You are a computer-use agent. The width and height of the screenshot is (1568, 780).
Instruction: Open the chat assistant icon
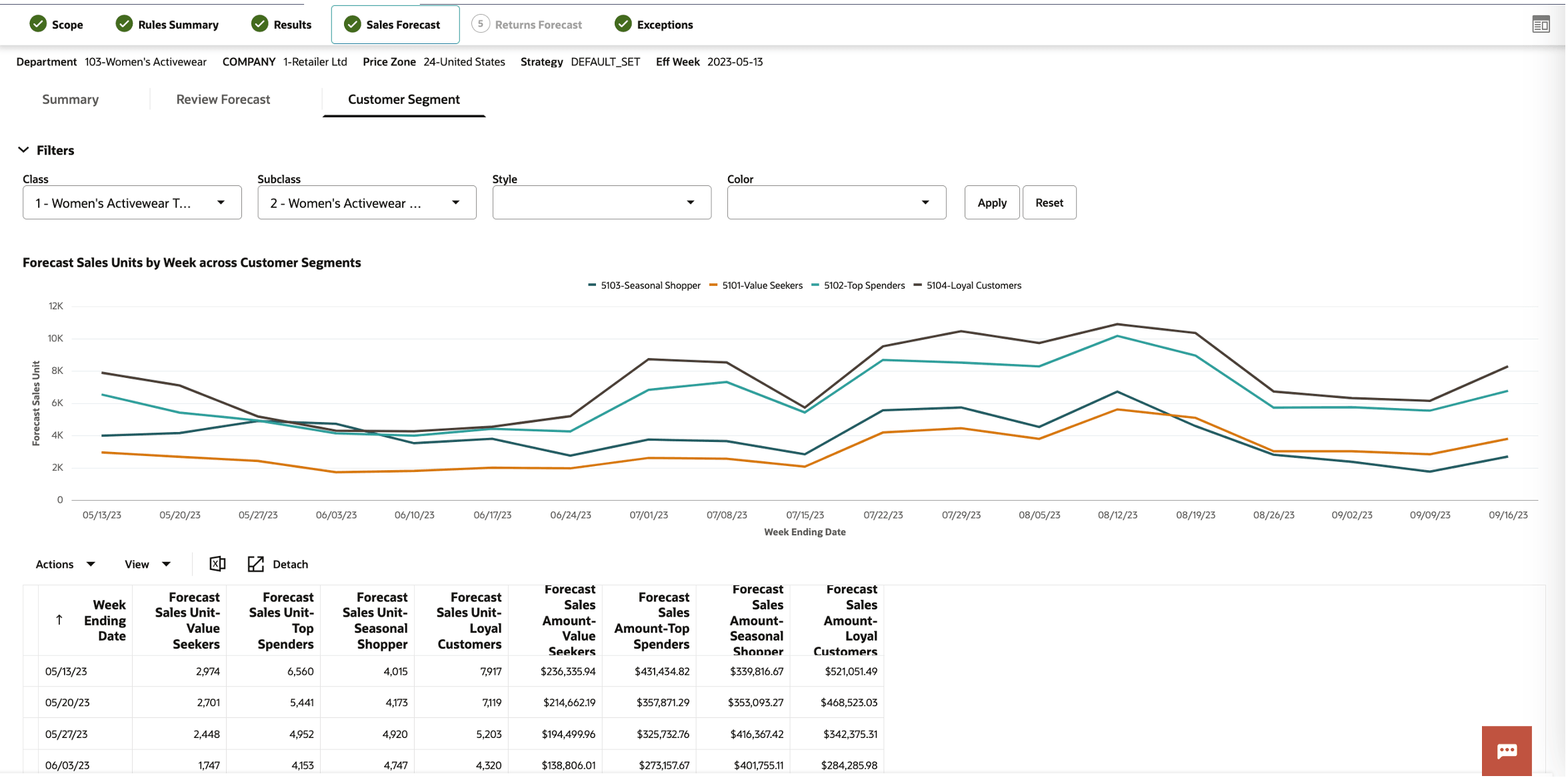click(1509, 752)
